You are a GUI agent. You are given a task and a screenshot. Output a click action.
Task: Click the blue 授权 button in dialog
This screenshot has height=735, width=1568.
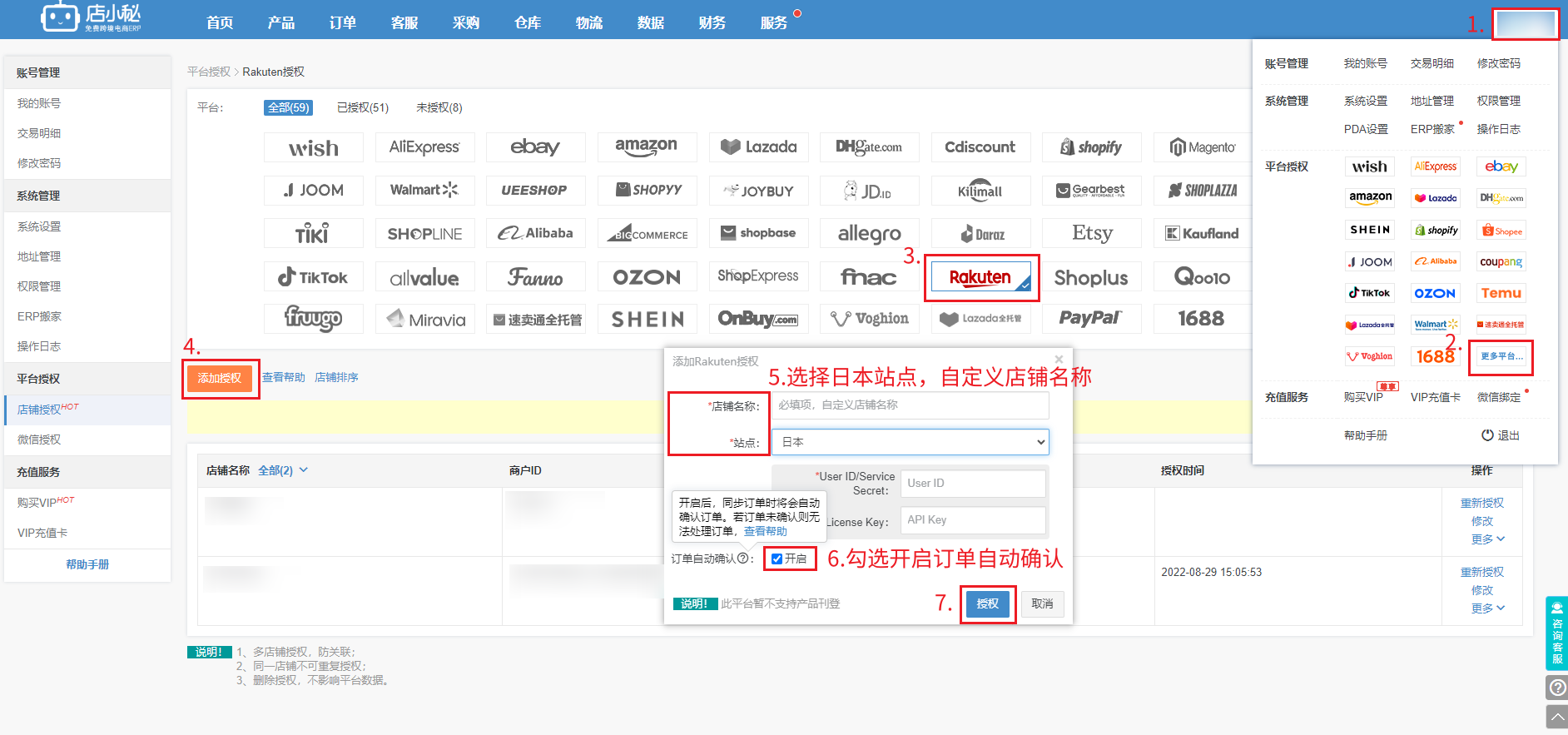click(988, 603)
